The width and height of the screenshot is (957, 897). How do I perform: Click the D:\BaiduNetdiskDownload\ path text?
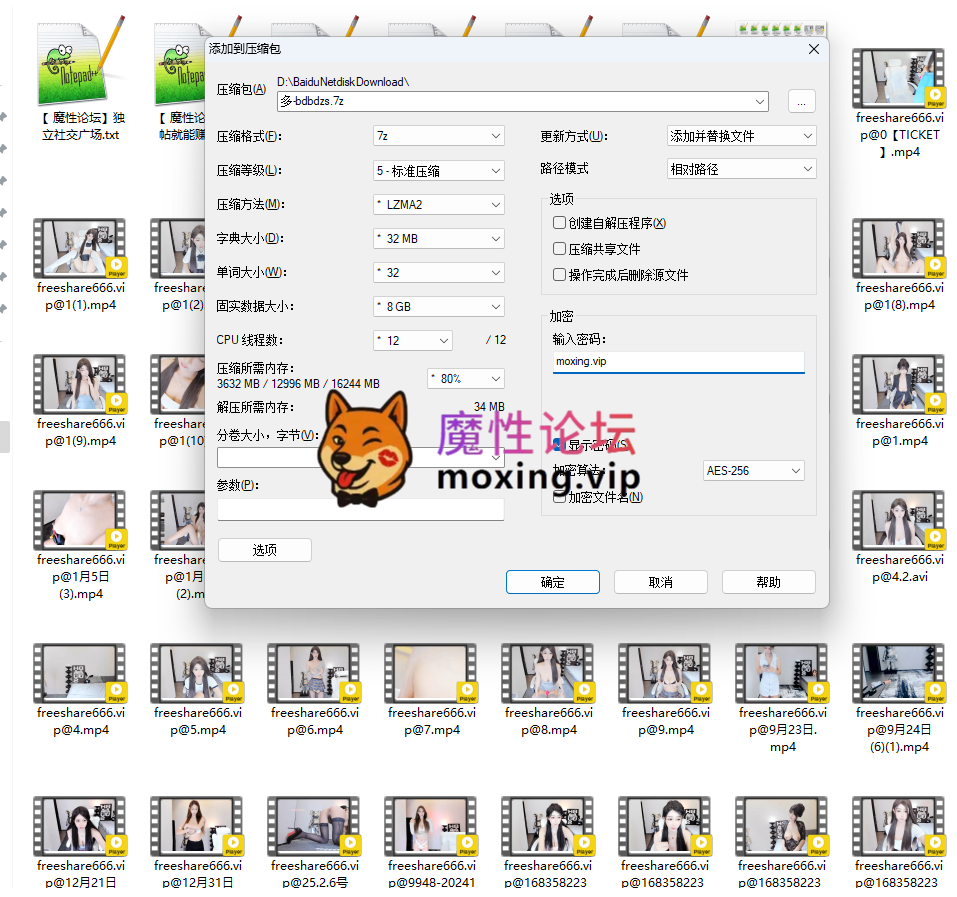343,82
